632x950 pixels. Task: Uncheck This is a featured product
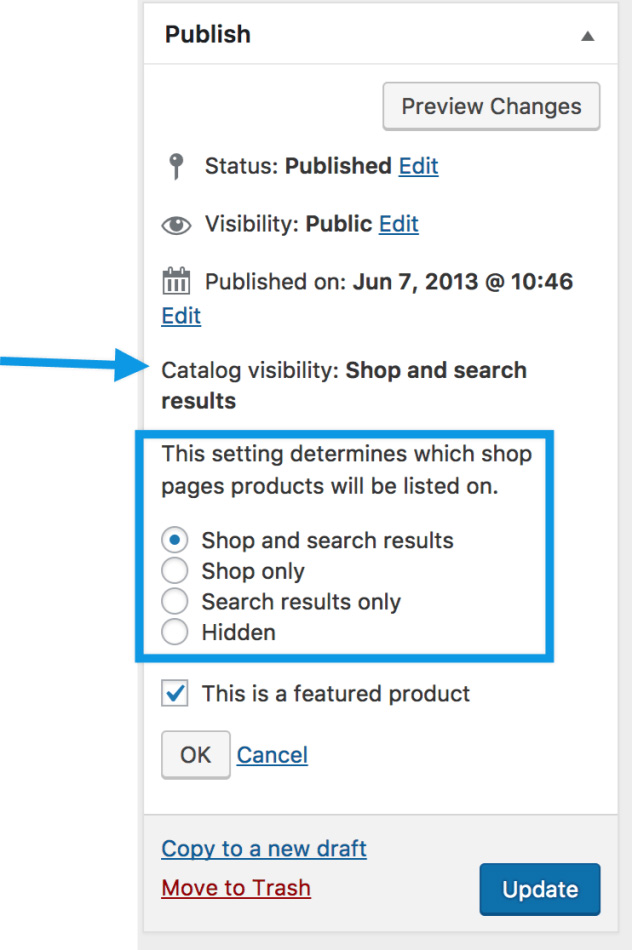[175, 693]
